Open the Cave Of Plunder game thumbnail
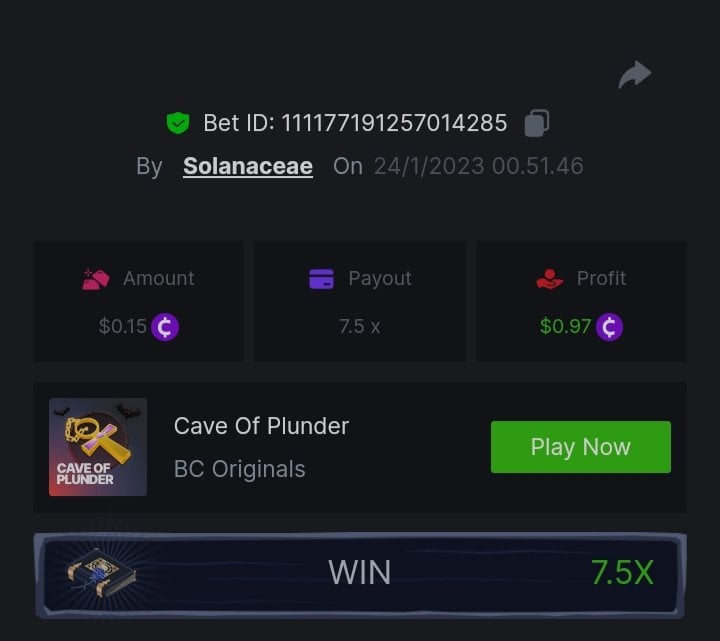This screenshot has height=641, width=720. point(98,447)
